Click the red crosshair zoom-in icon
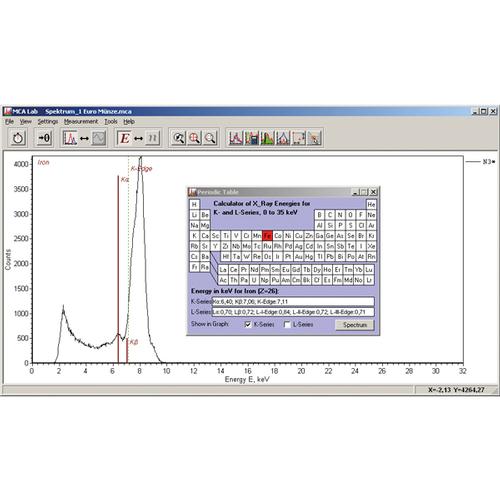 pos(194,138)
